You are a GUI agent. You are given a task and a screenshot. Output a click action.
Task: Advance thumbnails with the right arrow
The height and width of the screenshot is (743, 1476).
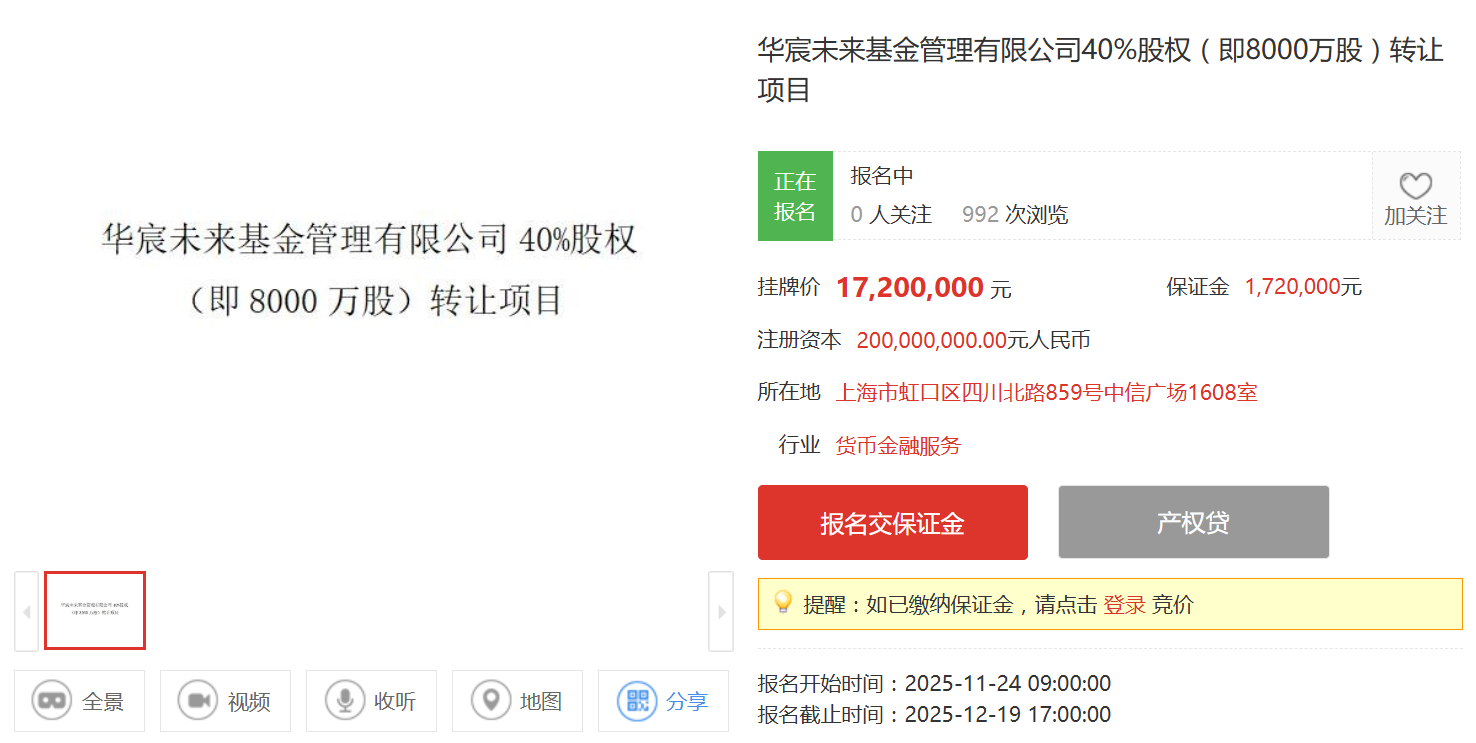click(x=720, y=611)
